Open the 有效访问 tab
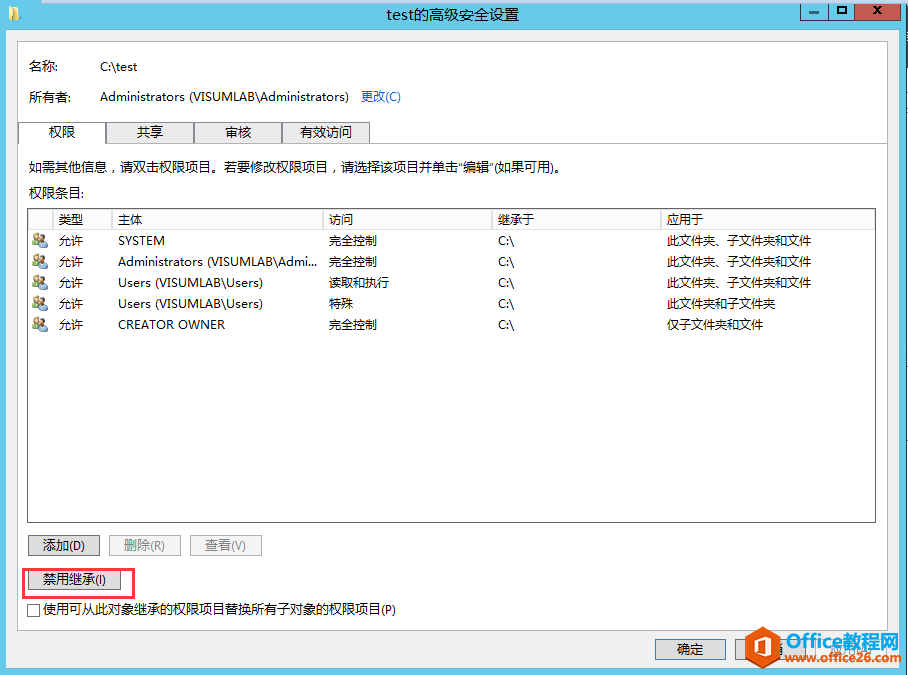Viewport: 908px width, 675px height. click(x=326, y=133)
